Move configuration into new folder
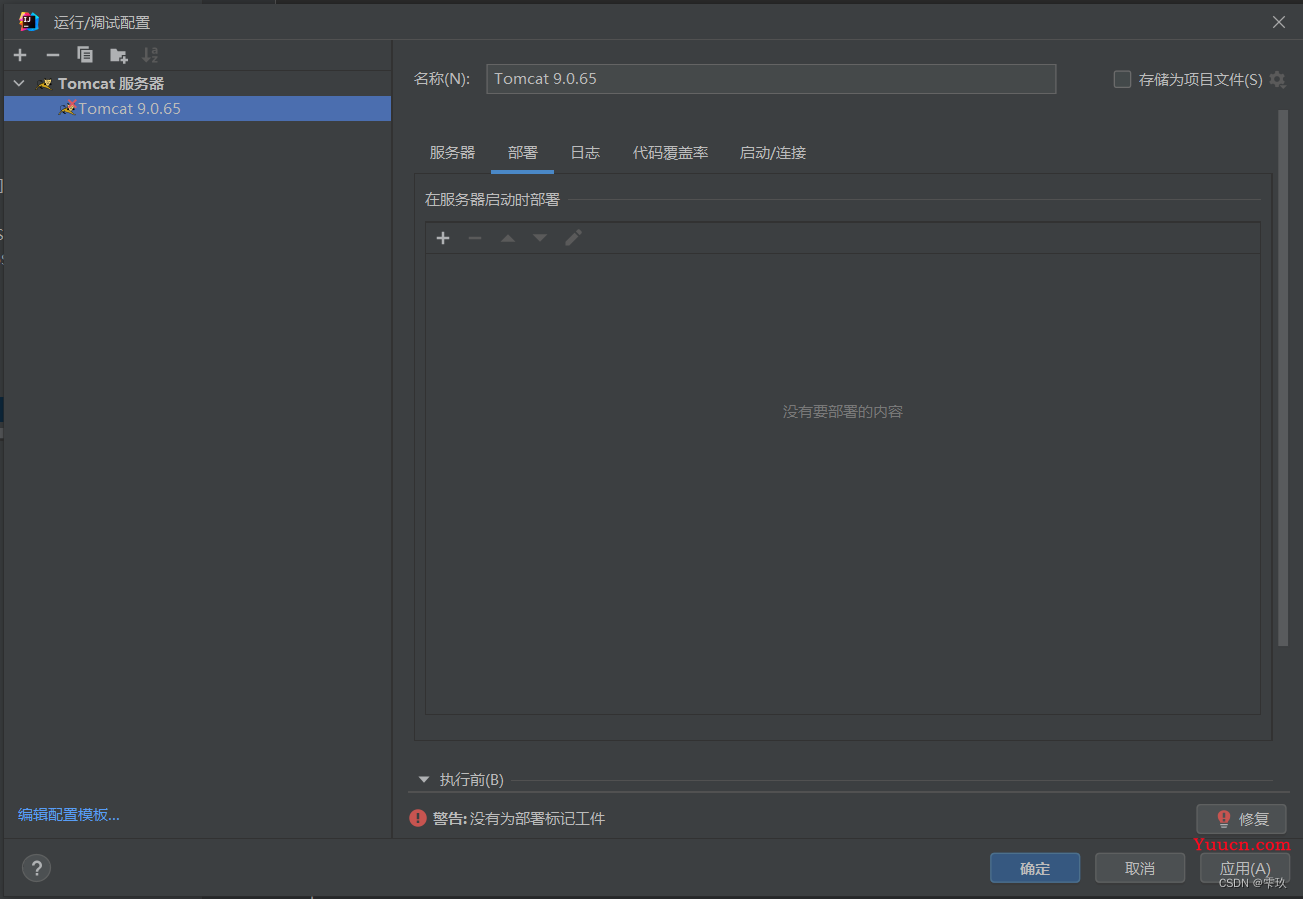The width and height of the screenshot is (1303, 899). 118,55
